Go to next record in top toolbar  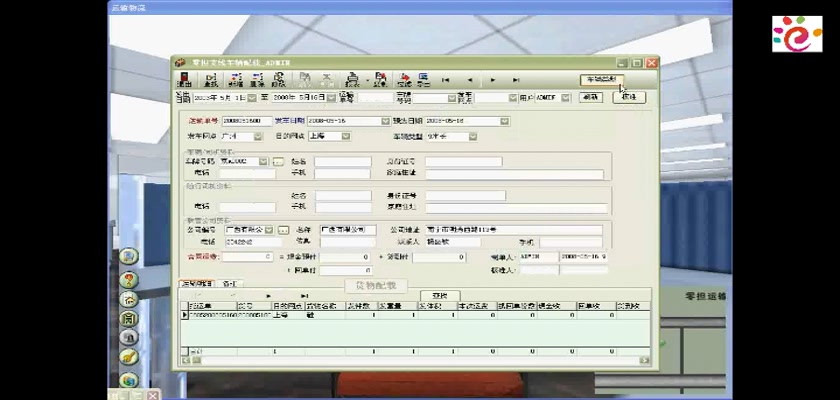click(493, 80)
